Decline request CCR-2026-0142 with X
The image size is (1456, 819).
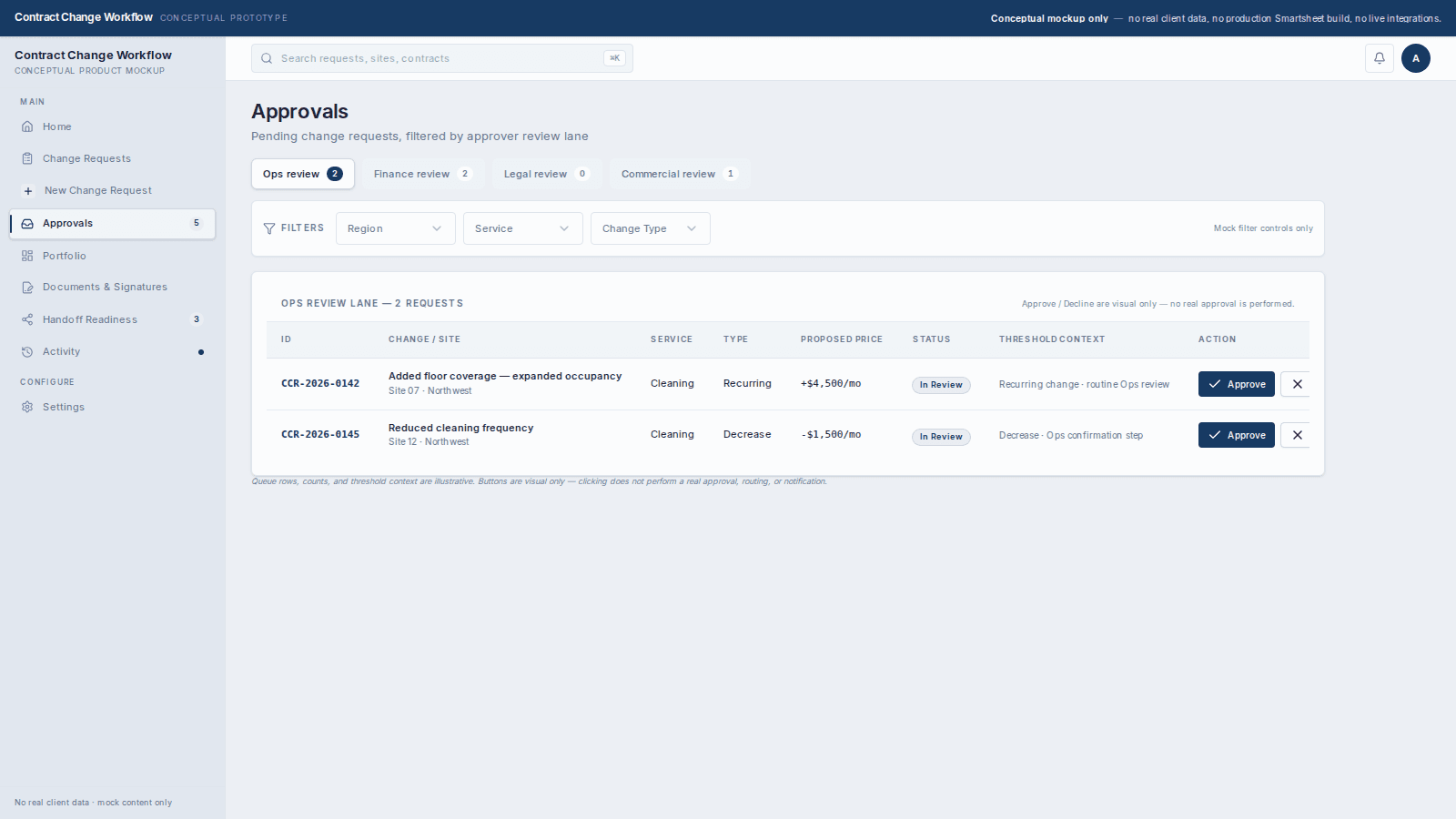(x=1297, y=384)
